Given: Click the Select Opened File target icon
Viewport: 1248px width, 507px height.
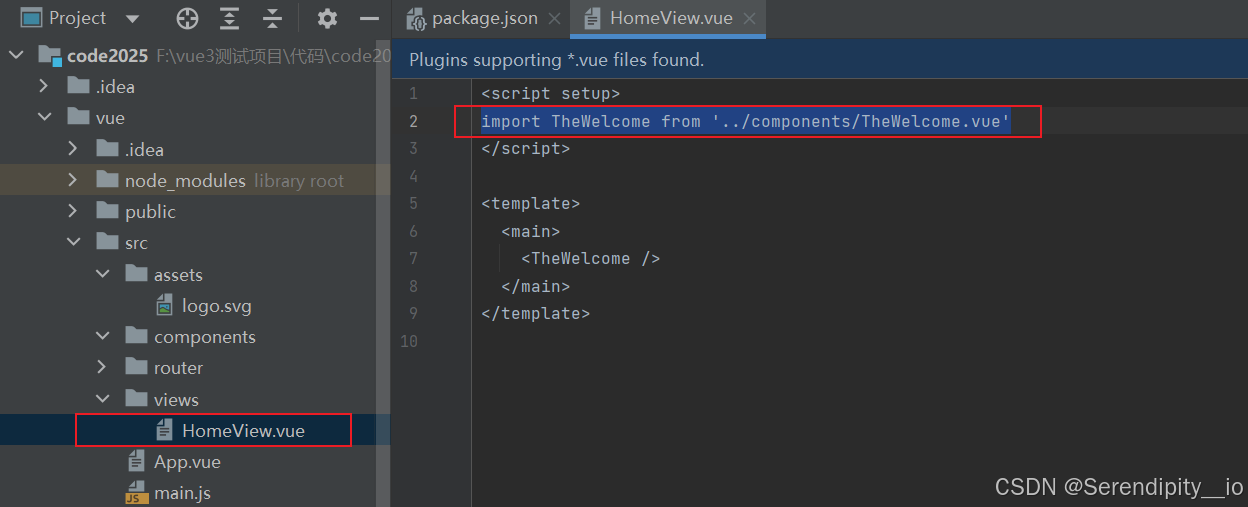Looking at the screenshot, I should [187, 18].
